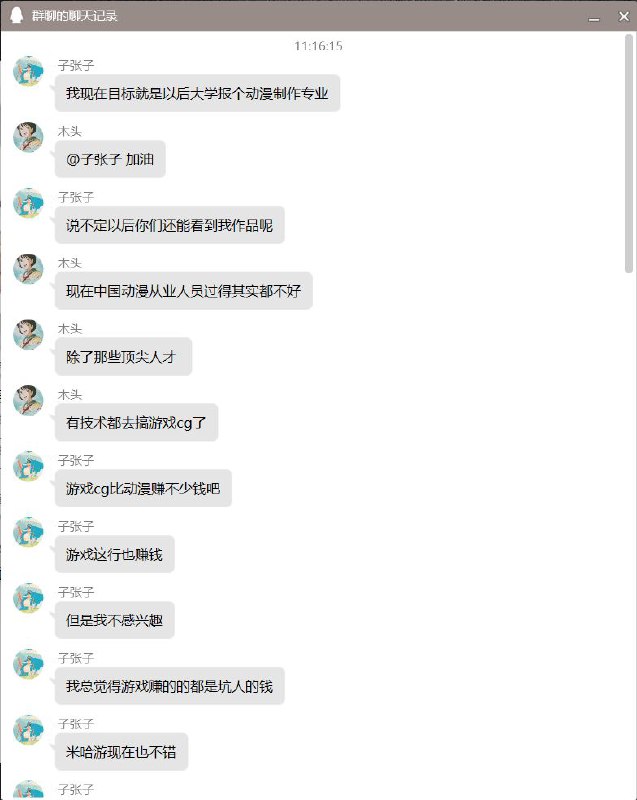Click the @子张子 加油 message bubble
Viewport: 637px width, 800px height.
[109, 159]
